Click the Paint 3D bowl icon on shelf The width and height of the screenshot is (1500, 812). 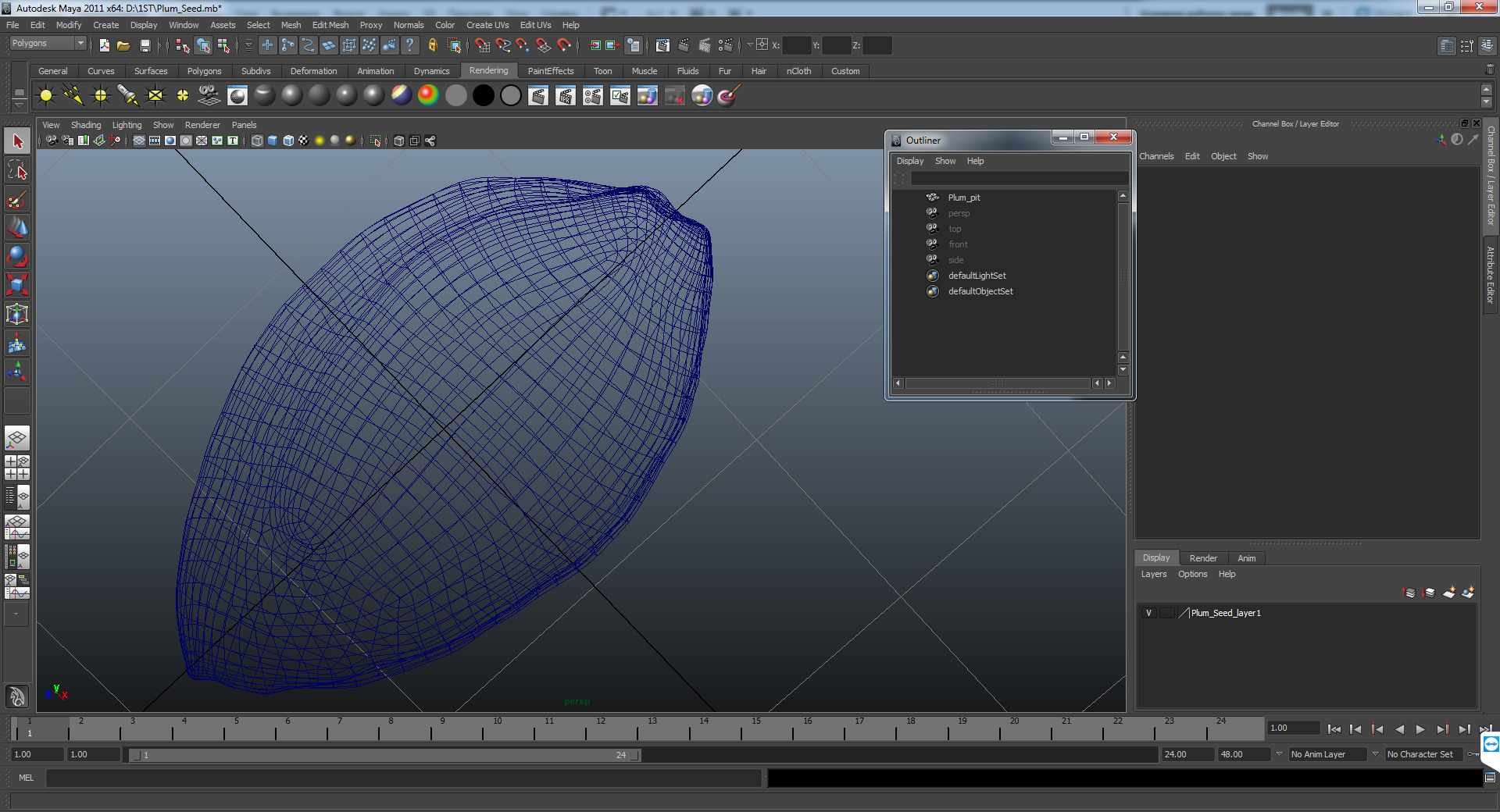(x=728, y=96)
